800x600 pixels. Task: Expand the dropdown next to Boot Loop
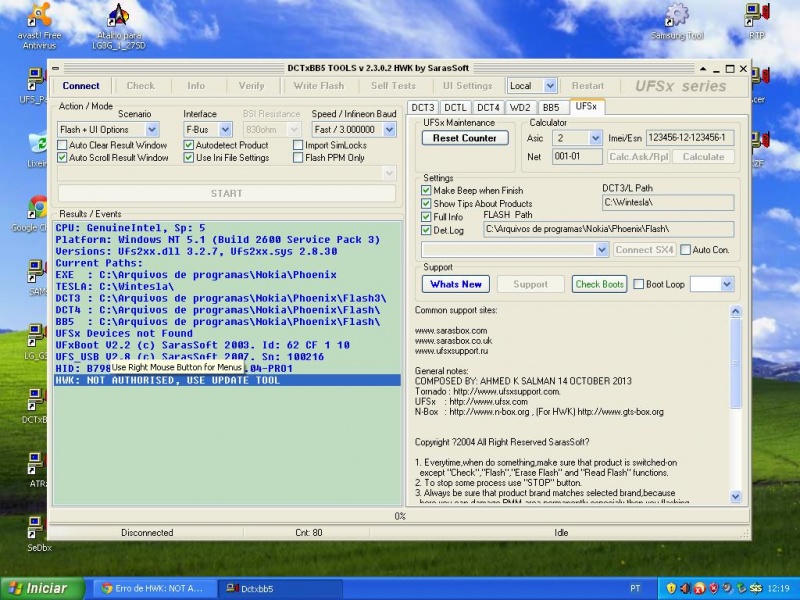pos(727,284)
